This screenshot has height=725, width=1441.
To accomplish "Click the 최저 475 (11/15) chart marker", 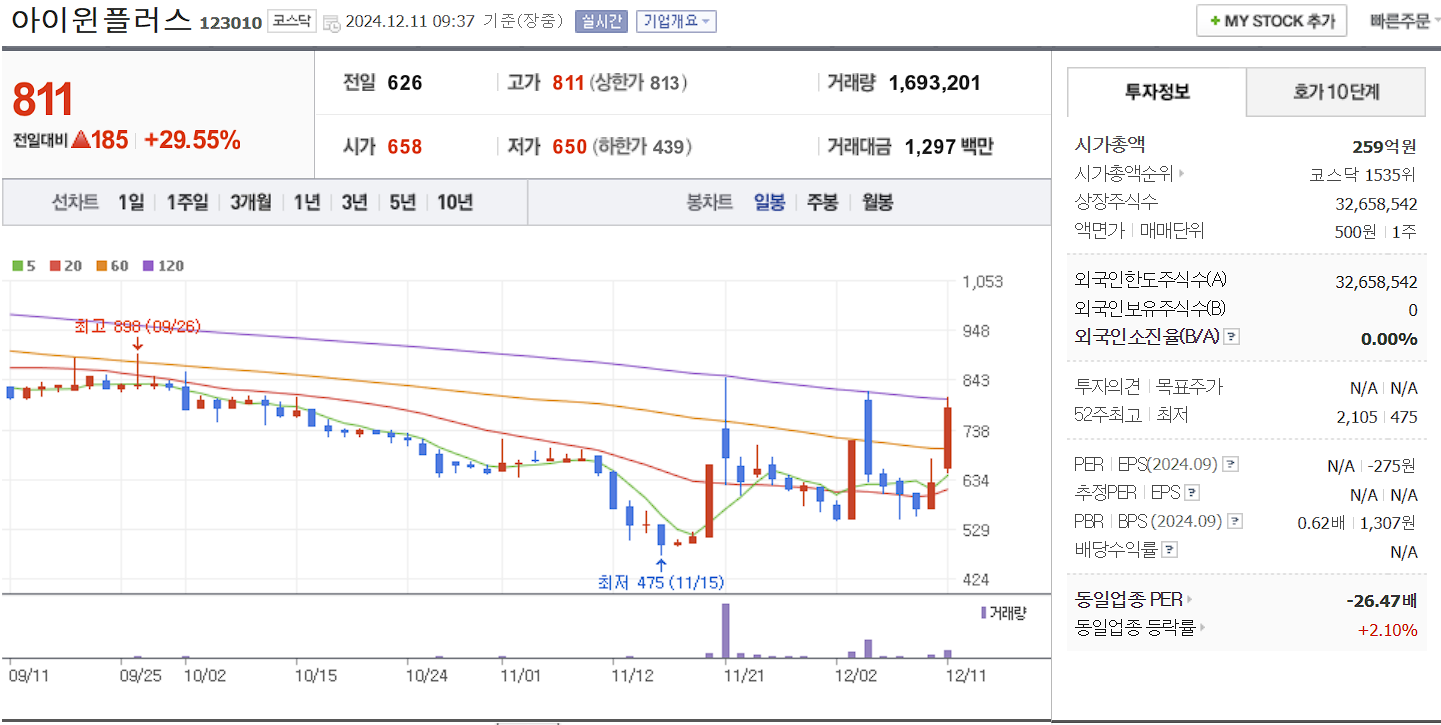I will pos(660,582).
